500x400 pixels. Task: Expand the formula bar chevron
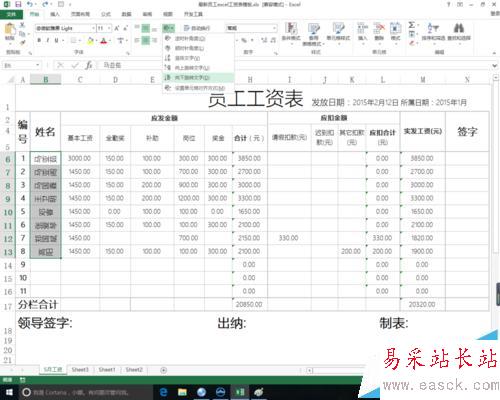[x=495, y=66]
